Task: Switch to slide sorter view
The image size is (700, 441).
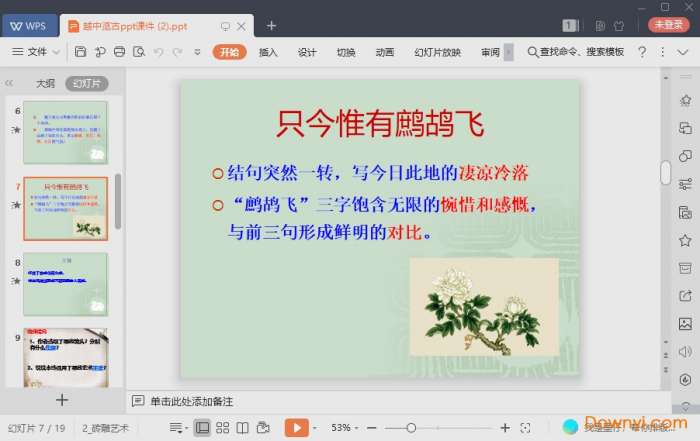Action: point(222,428)
